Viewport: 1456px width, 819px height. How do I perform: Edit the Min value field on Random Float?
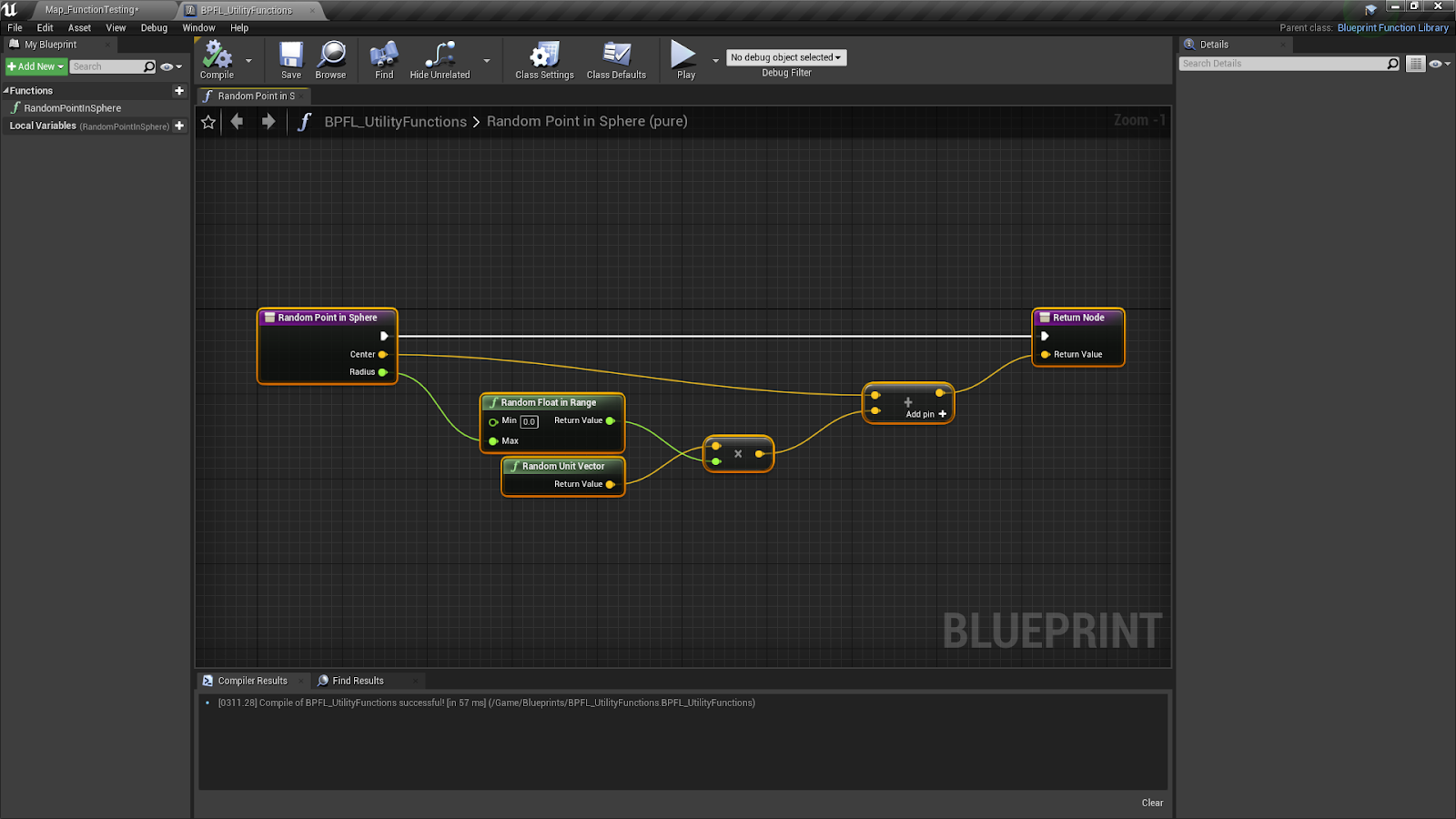click(528, 421)
